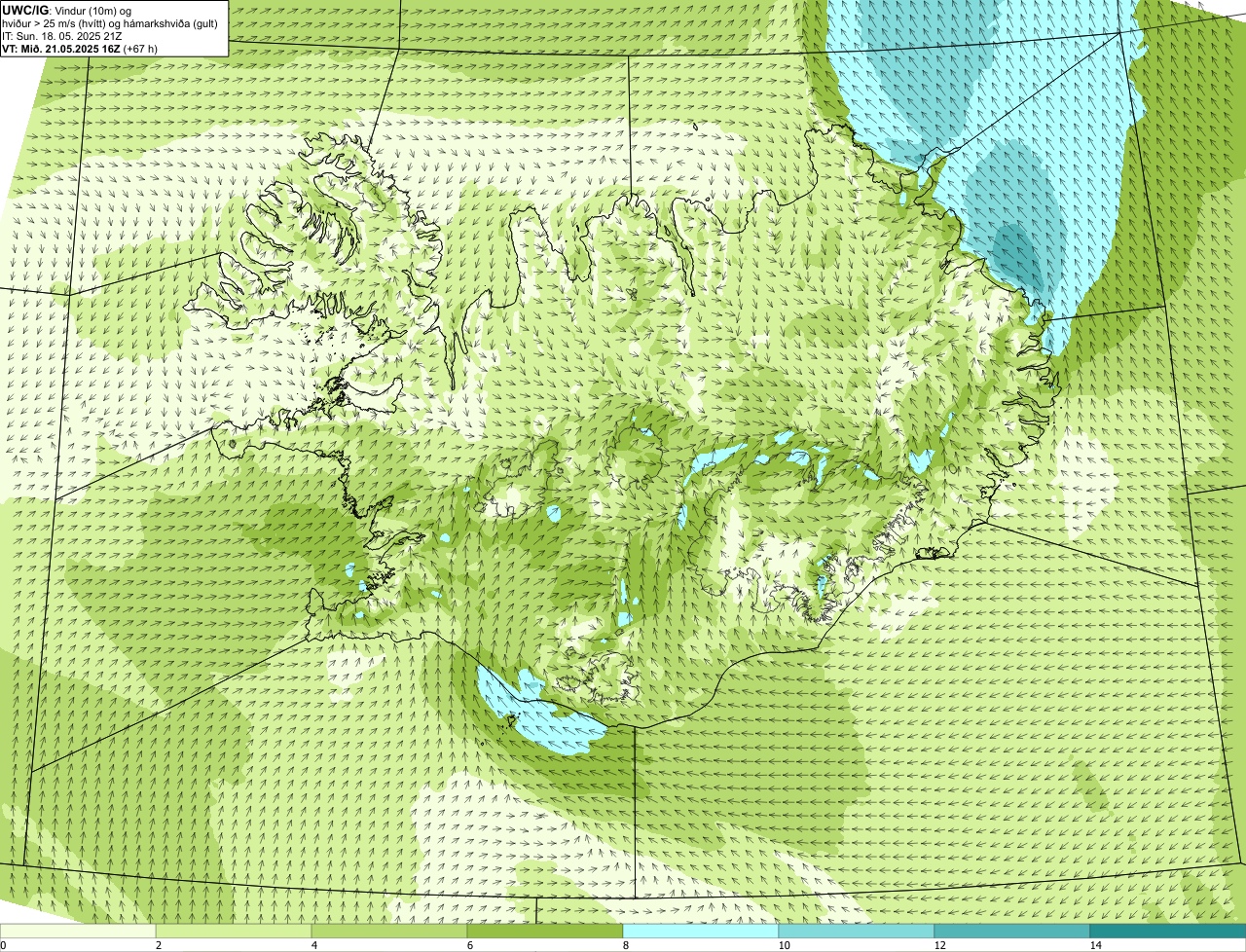The width and height of the screenshot is (1246, 952).
Task: Click the legend tick label '14'
Action: [x=1095, y=945]
